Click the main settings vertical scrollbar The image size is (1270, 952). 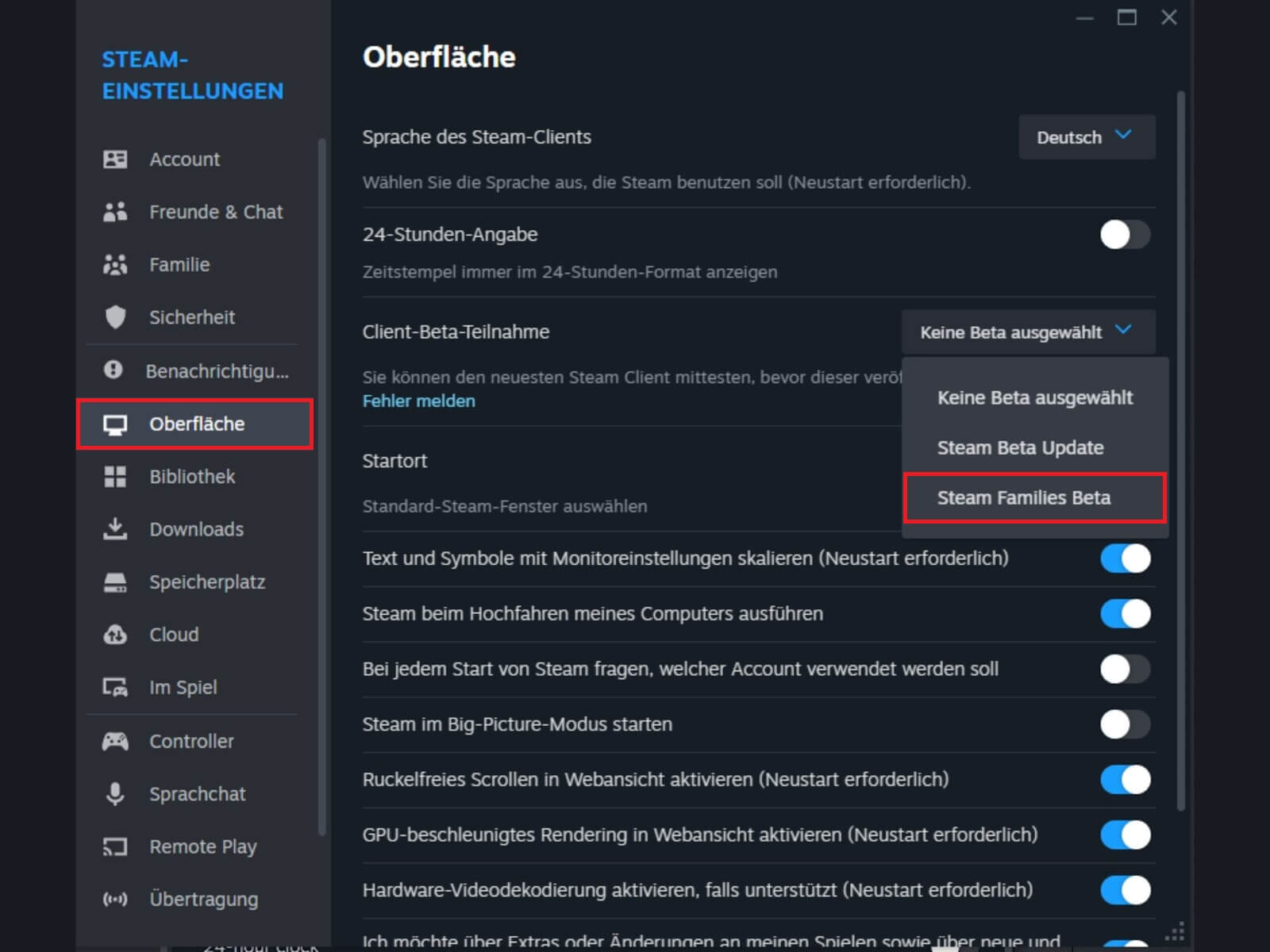tap(1181, 451)
